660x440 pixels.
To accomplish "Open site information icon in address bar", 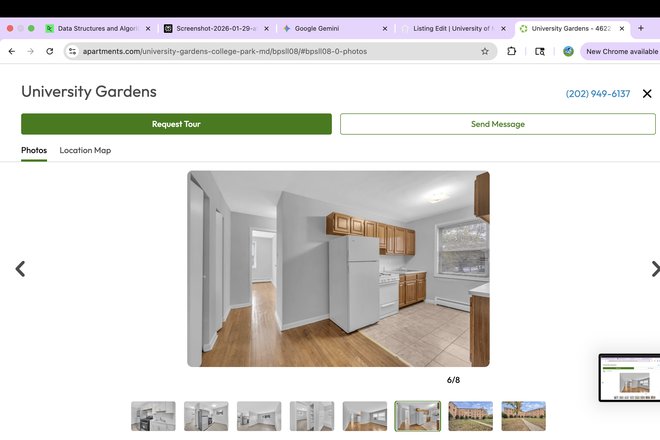I will [x=72, y=51].
